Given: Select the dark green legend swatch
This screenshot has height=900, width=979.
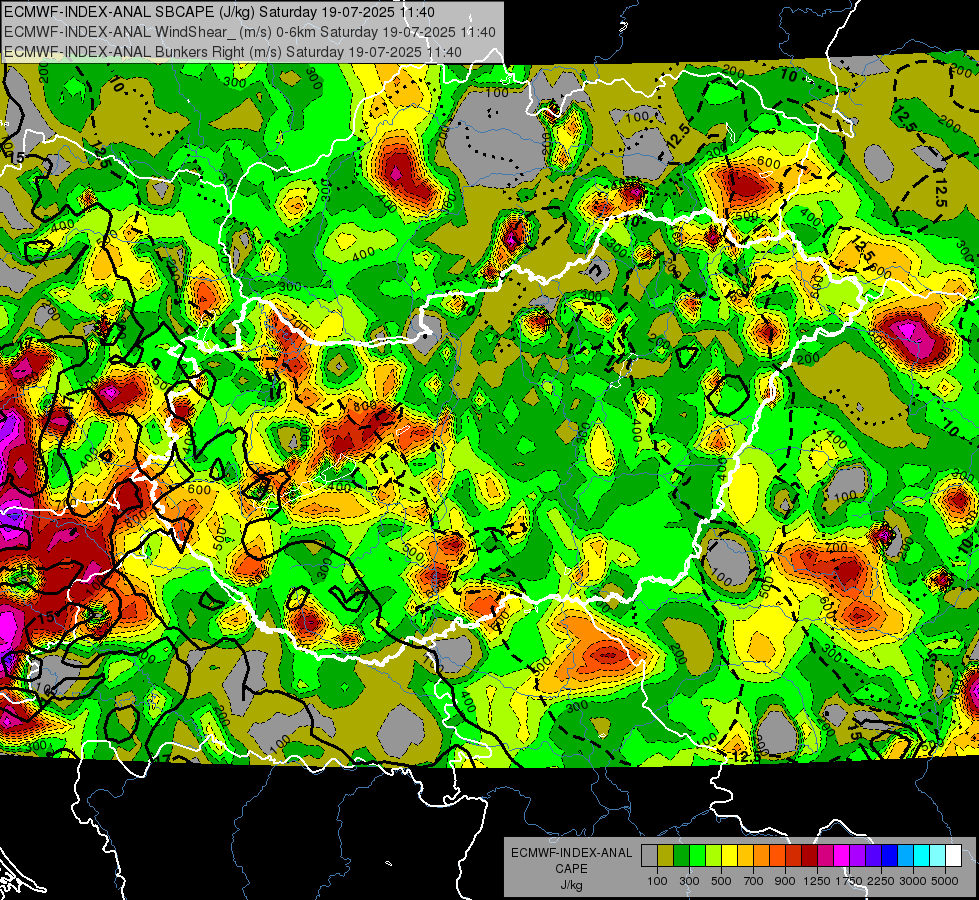Looking at the screenshot, I should [x=682, y=856].
